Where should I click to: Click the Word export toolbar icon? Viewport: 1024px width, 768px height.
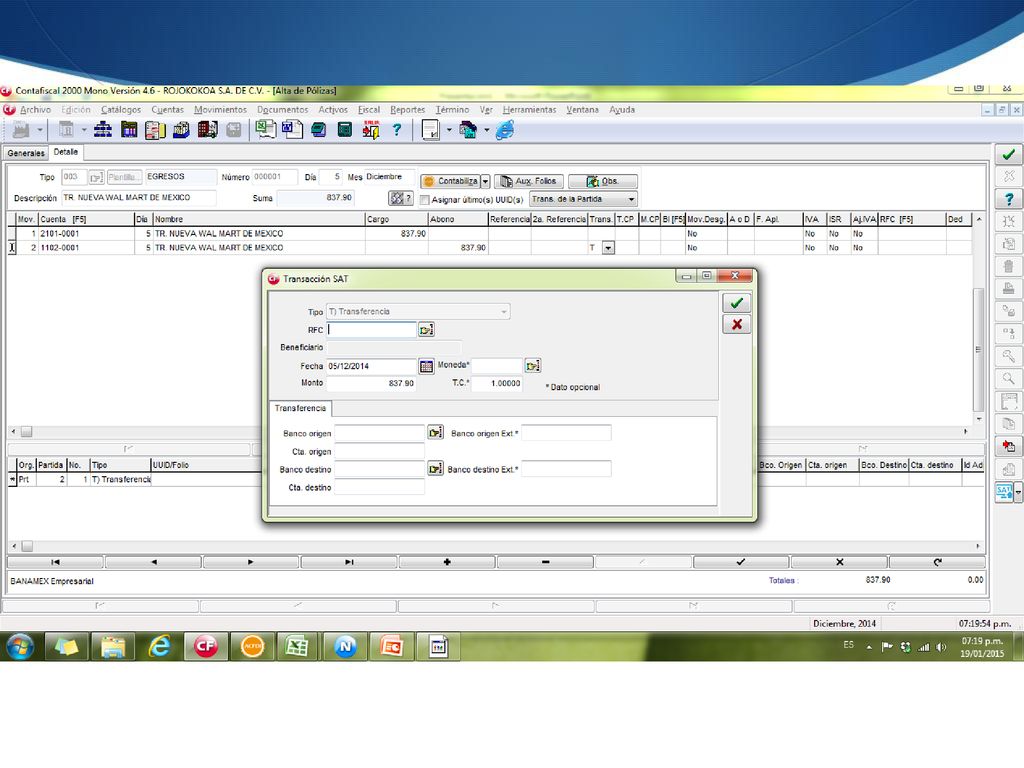(292, 129)
